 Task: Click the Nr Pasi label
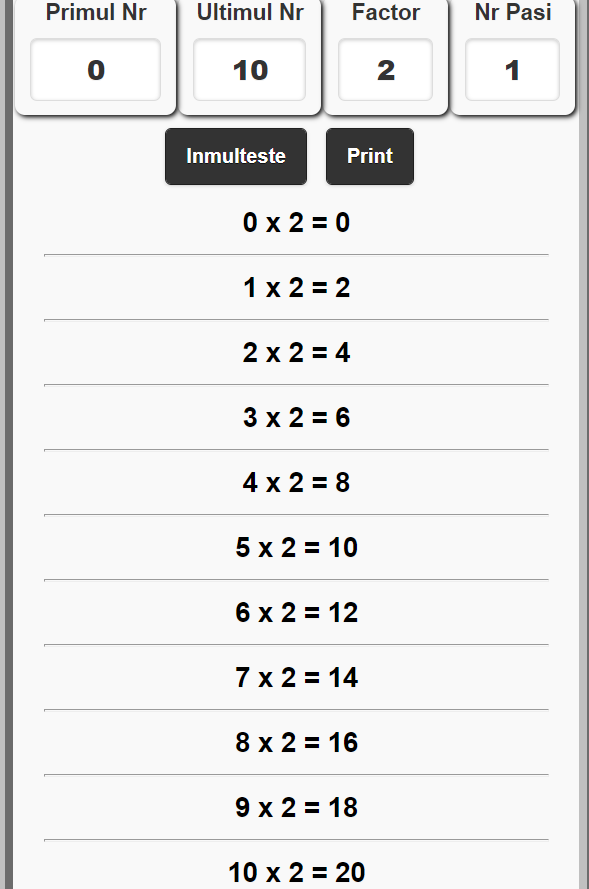512,13
